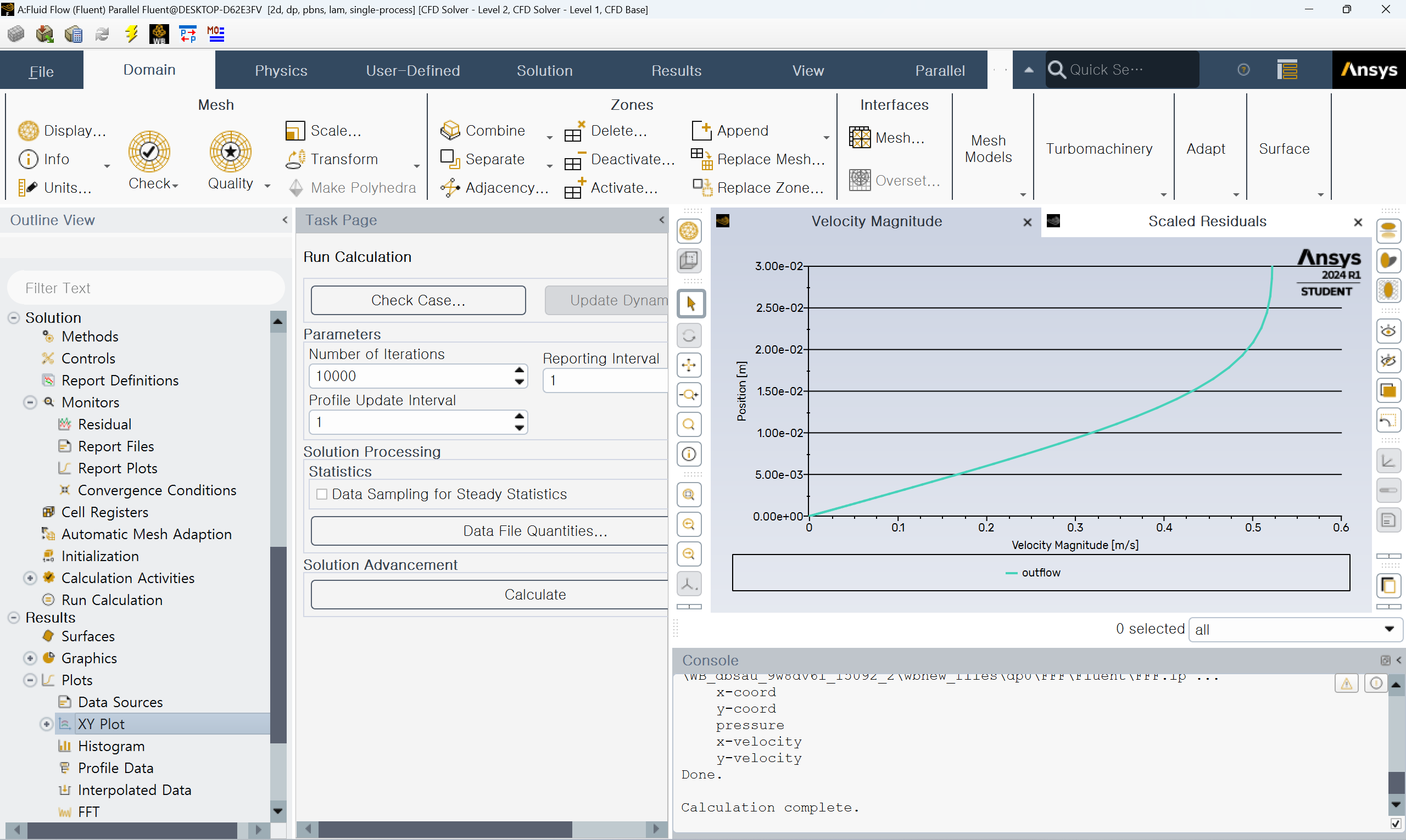Image resolution: width=1406 pixels, height=840 pixels.
Task: Click the Quick Search field
Action: click(1122, 70)
